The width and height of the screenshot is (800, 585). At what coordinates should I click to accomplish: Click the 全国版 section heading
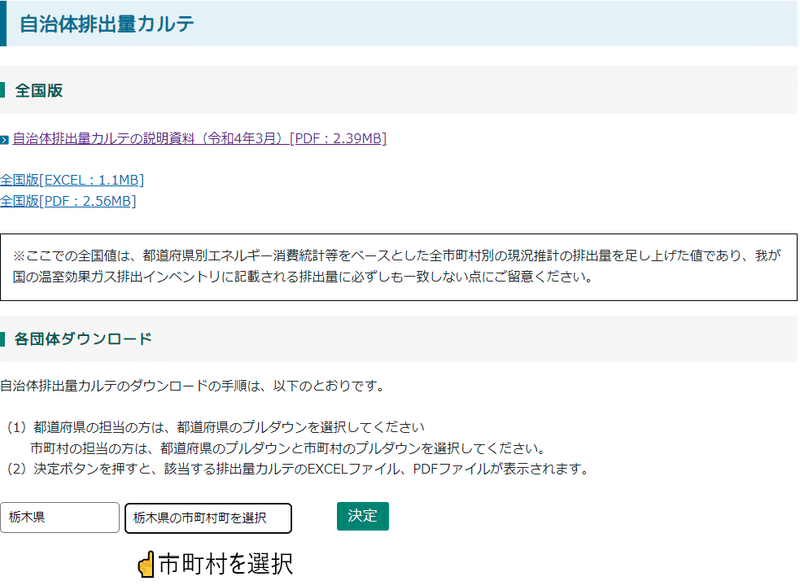[x=39, y=91]
